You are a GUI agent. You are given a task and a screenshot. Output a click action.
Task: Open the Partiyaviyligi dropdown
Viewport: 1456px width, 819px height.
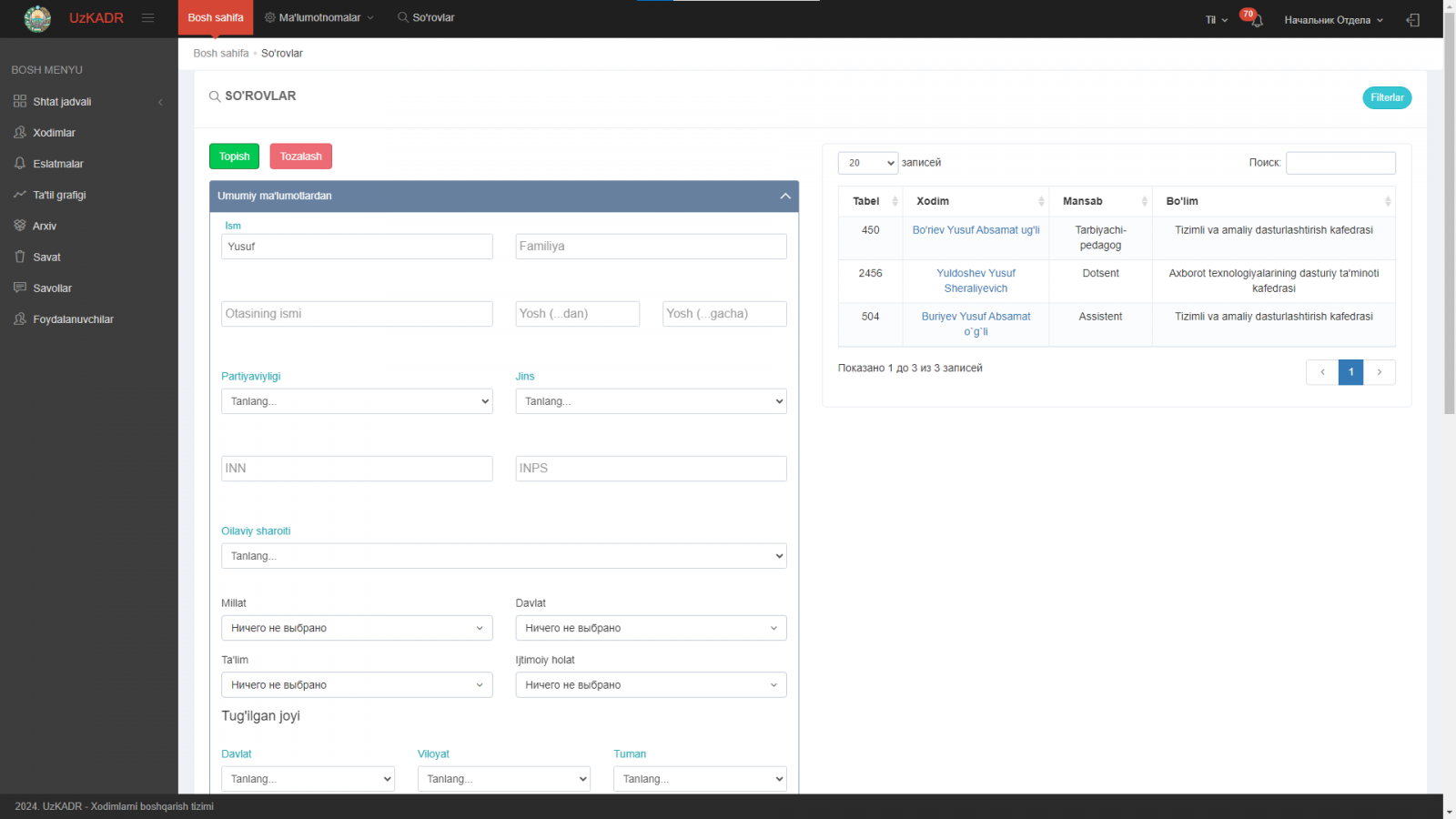click(357, 401)
